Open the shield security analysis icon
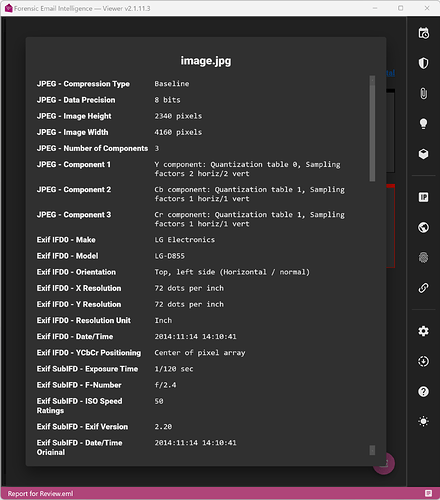440x500 pixels. tap(423, 63)
